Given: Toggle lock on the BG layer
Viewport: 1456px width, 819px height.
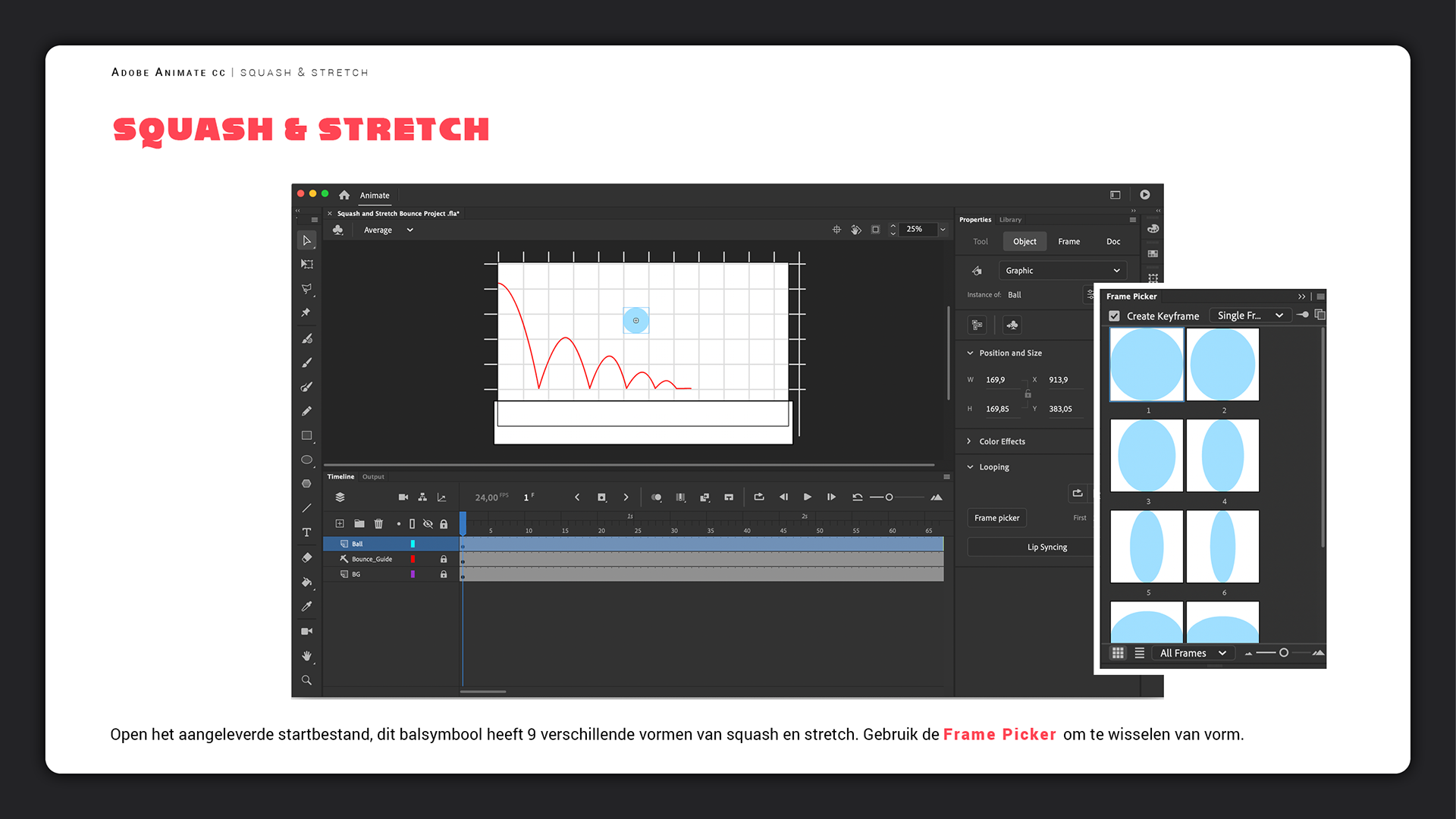Looking at the screenshot, I should click(444, 574).
